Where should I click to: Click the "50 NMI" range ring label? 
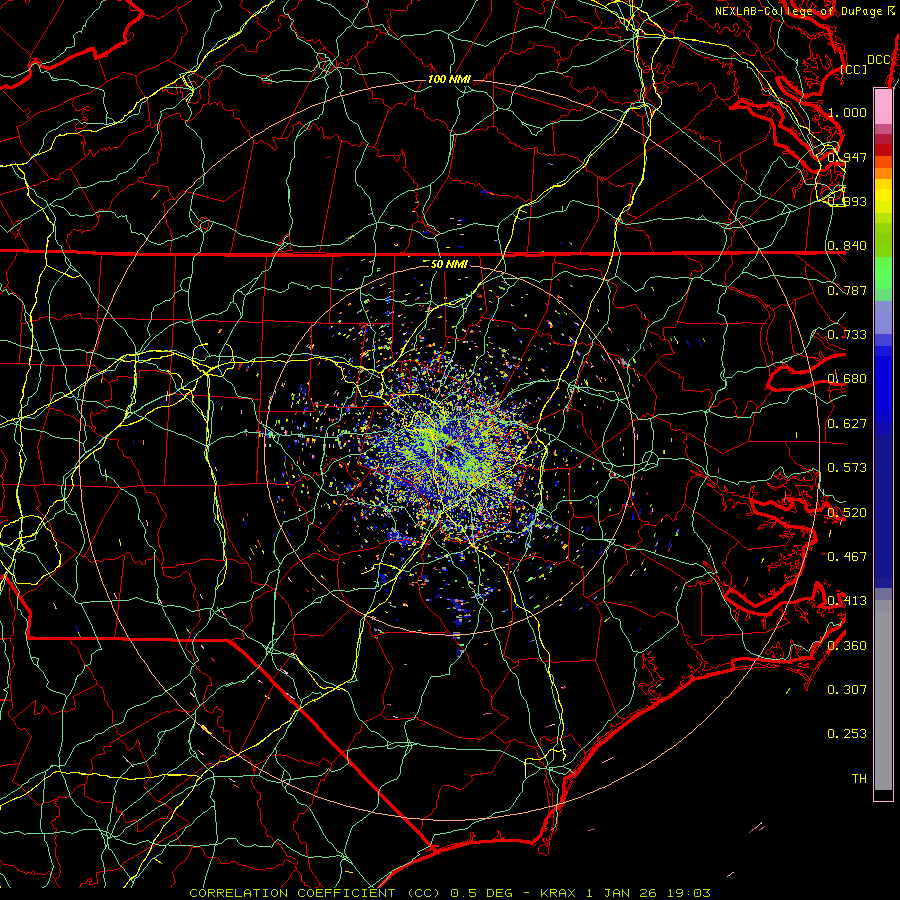click(x=449, y=264)
